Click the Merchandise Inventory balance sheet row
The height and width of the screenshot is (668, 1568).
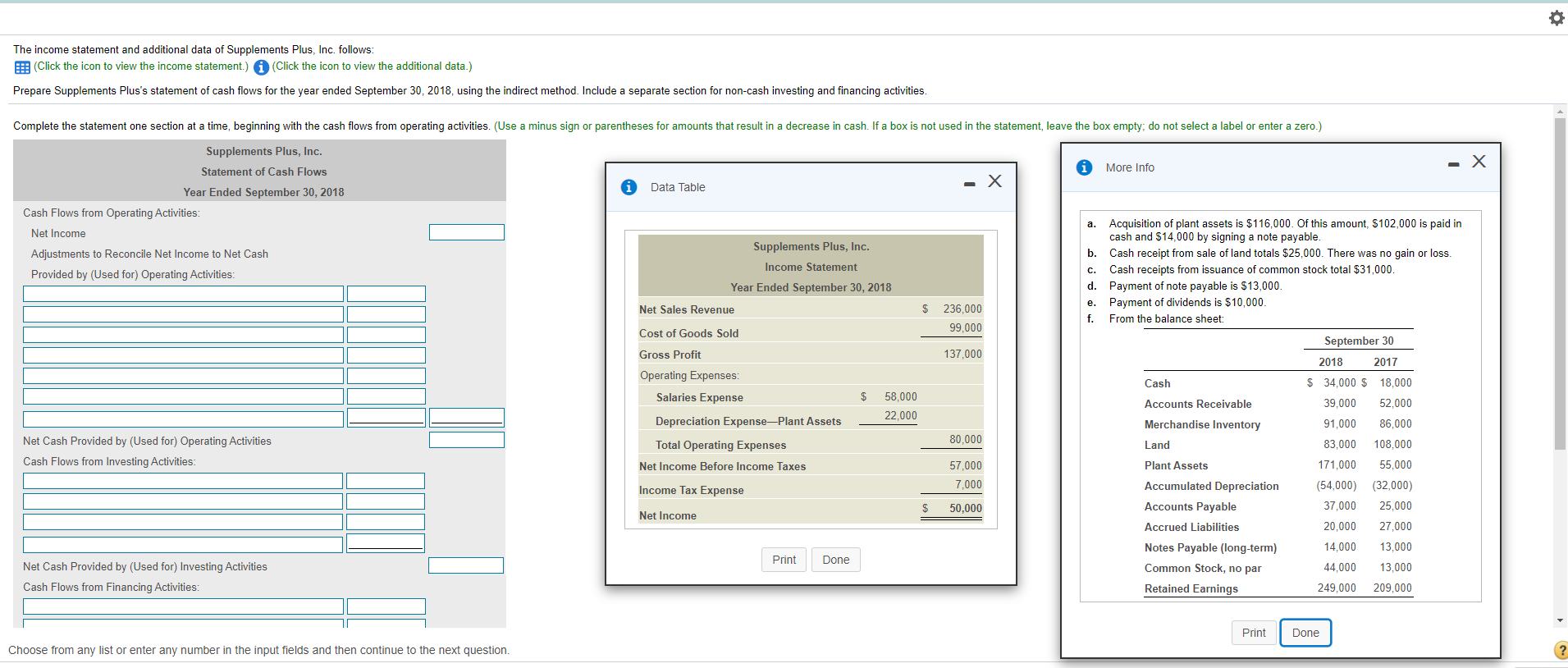click(x=1278, y=424)
